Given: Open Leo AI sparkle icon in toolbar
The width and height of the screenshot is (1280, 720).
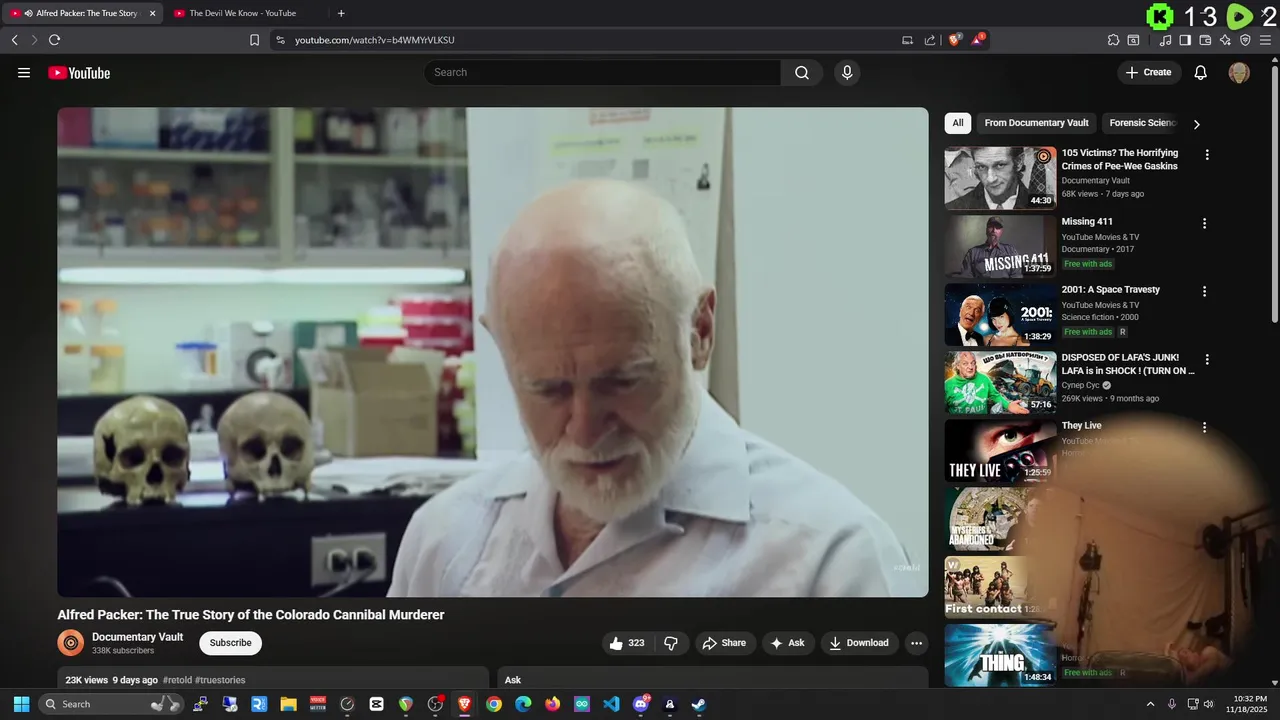Looking at the screenshot, I should (x=1225, y=40).
